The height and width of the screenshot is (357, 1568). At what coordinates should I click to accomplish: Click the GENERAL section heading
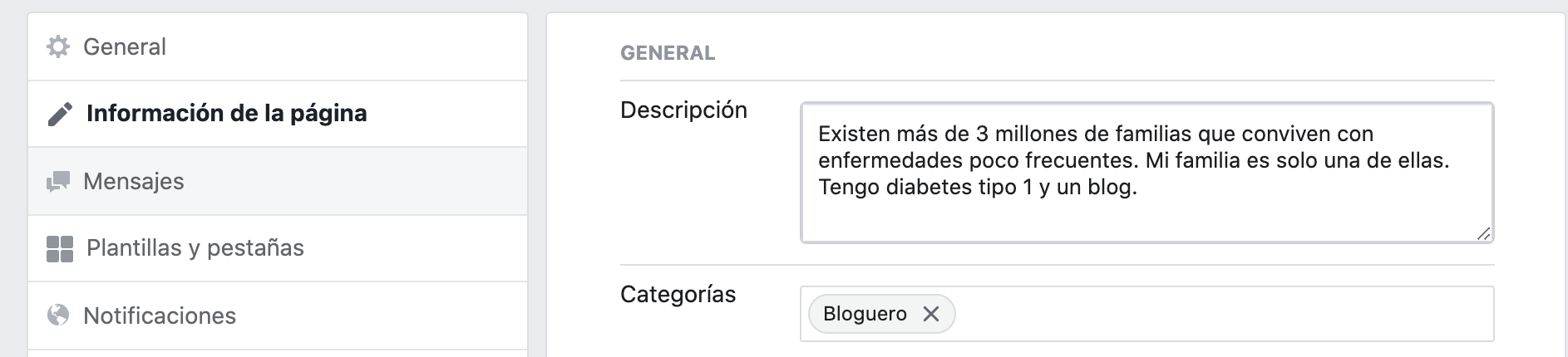pyautogui.click(x=668, y=53)
